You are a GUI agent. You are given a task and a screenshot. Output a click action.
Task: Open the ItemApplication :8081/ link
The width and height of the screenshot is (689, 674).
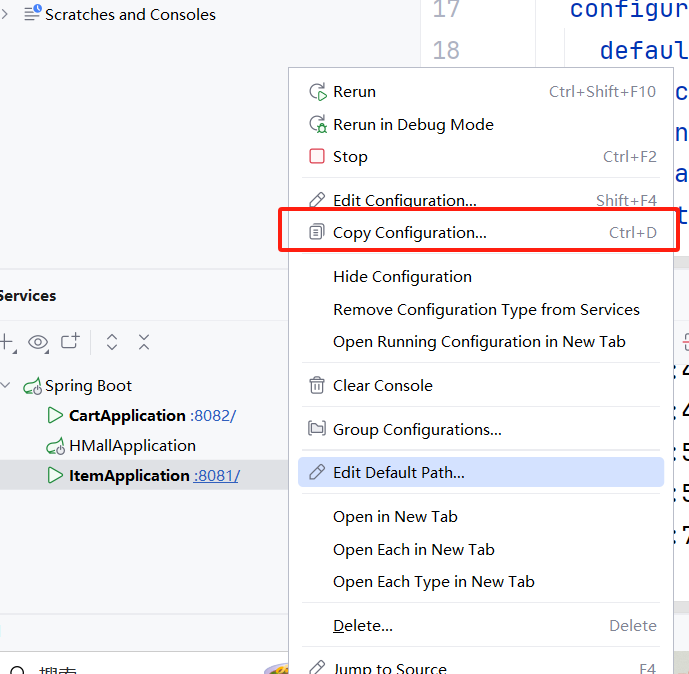coord(217,476)
